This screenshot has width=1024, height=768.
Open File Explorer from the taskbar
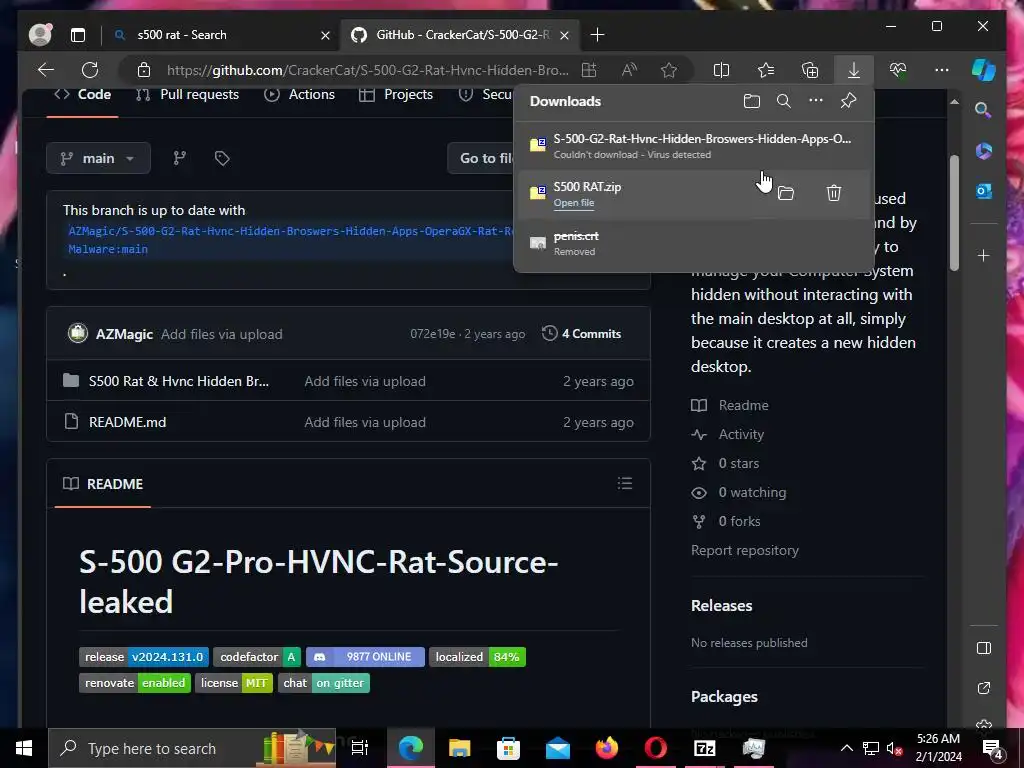tap(459, 748)
